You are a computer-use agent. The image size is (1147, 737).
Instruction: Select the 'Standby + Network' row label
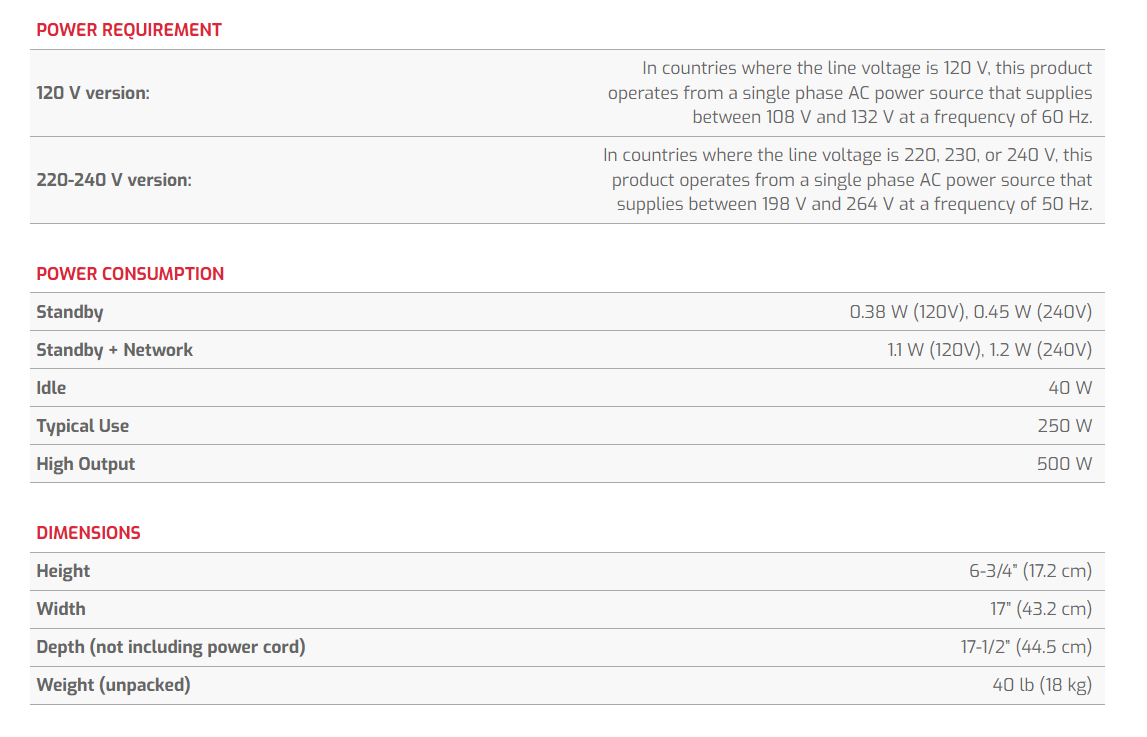115,350
